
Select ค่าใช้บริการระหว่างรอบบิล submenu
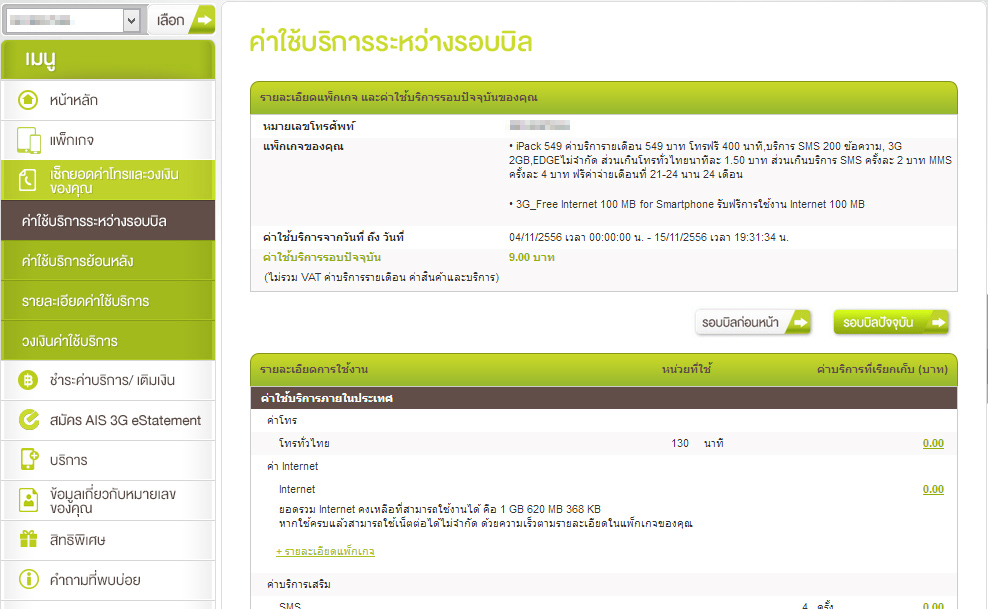pos(108,220)
